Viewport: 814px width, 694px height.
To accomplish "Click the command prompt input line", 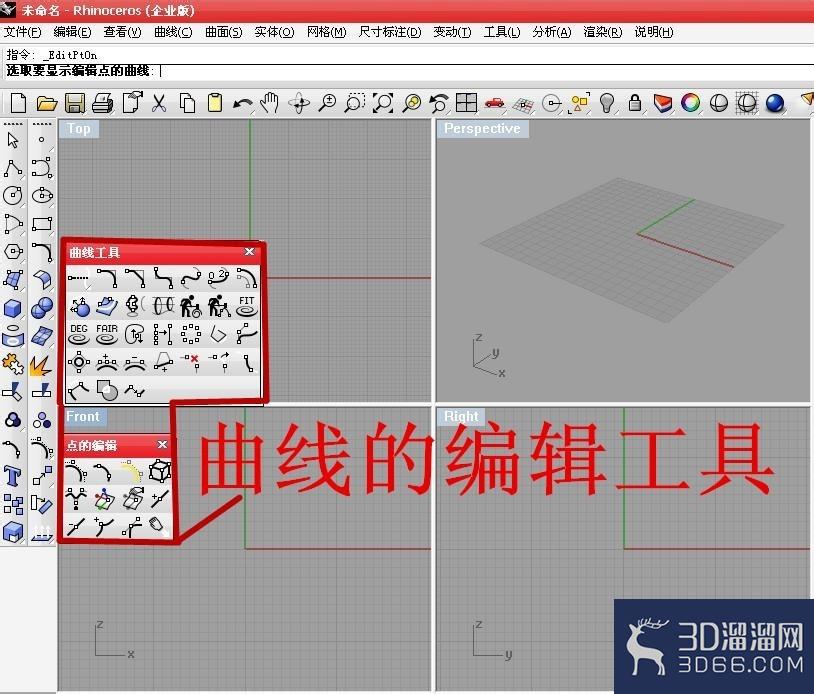I will (408, 71).
